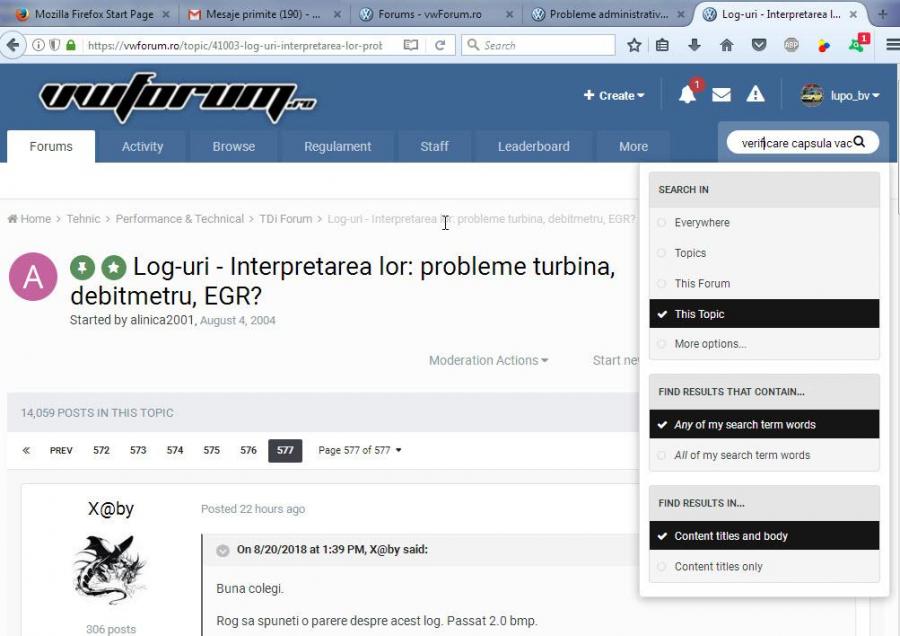Click the Firefox home icon
900x636 pixels.
727,45
